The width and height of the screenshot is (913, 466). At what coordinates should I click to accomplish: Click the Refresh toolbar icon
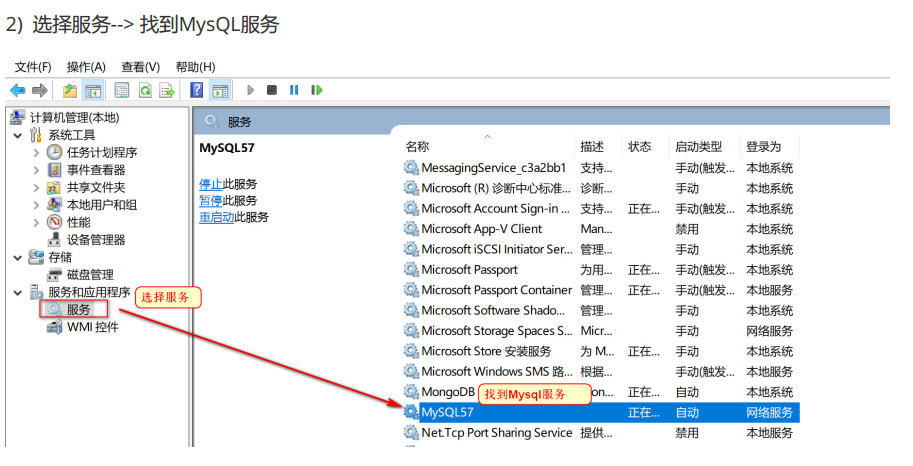pos(145,90)
